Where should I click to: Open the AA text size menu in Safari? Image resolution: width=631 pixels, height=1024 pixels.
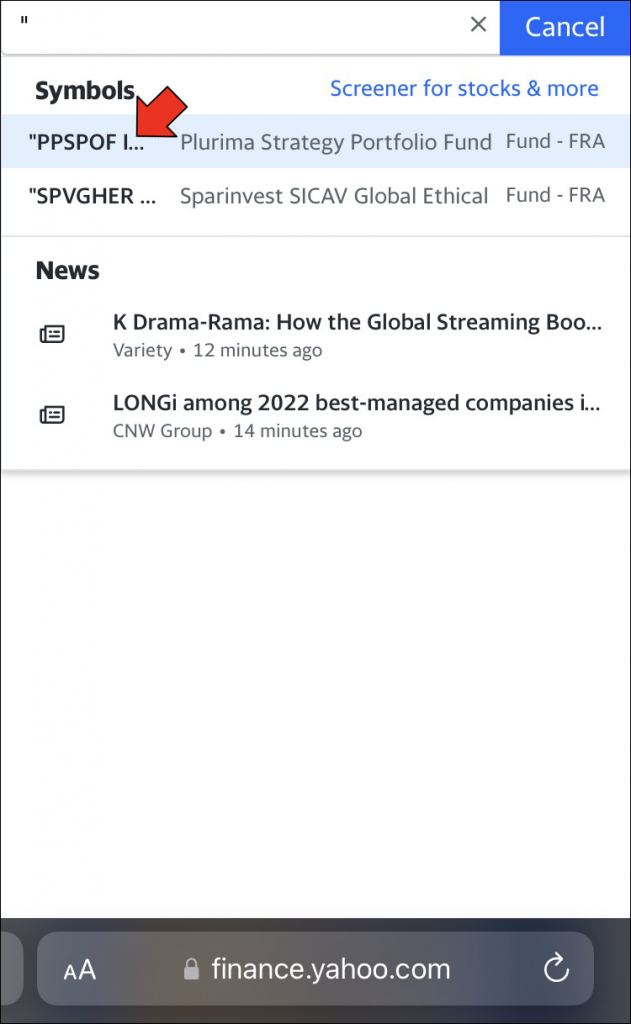coord(79,968)
